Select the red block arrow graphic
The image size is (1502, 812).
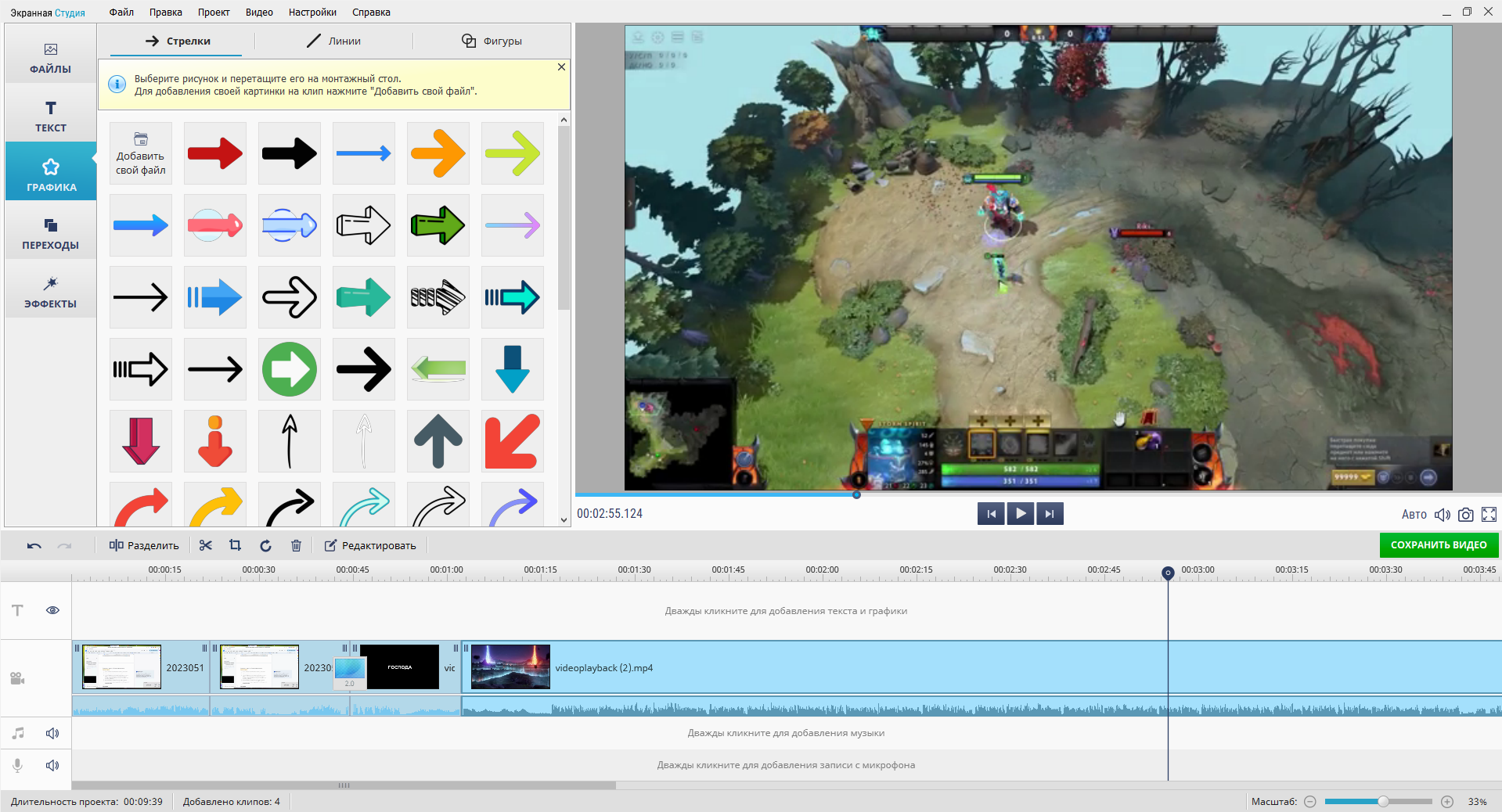[215, 153]
